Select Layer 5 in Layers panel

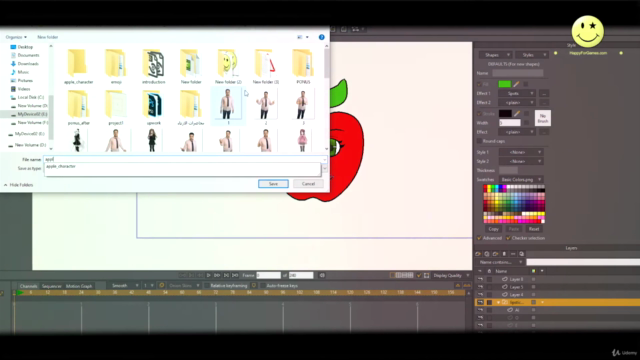click(516, 287)
